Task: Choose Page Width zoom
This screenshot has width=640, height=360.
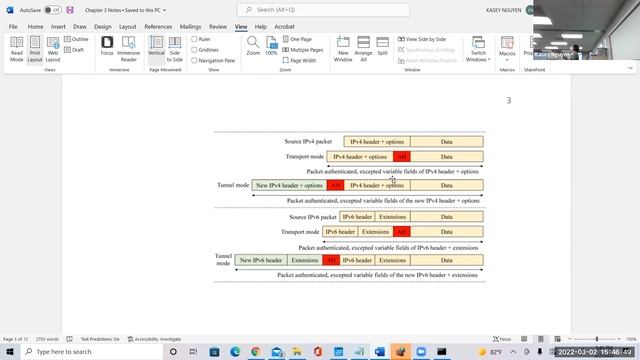Action: click(299, 60)
